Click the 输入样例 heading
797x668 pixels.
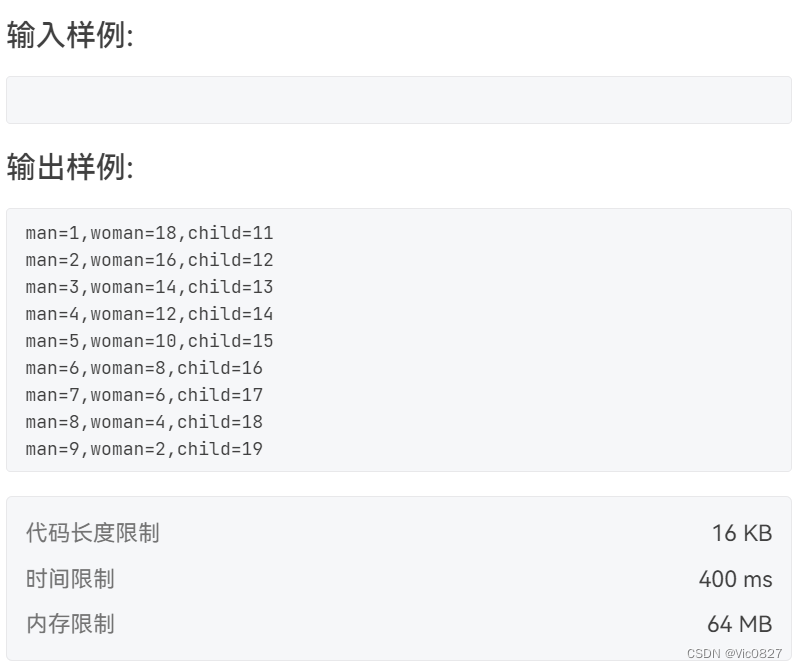pos(70,35)
